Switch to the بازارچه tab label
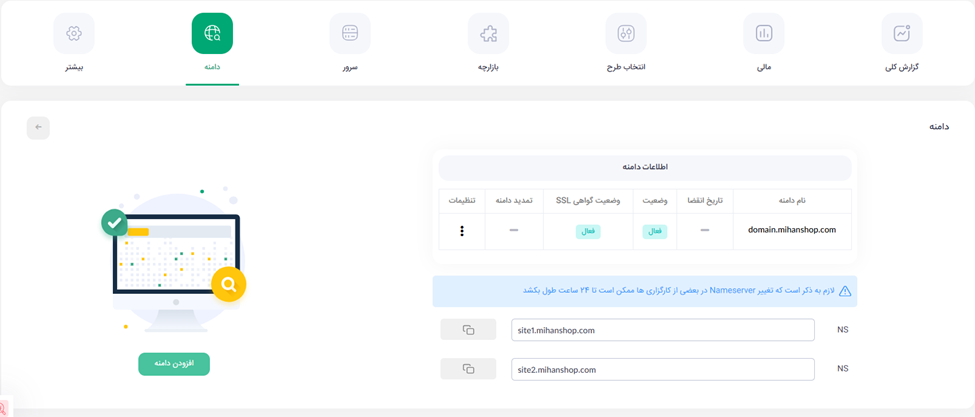The height and width of the screenshot is (417, 975). point(488,67)
